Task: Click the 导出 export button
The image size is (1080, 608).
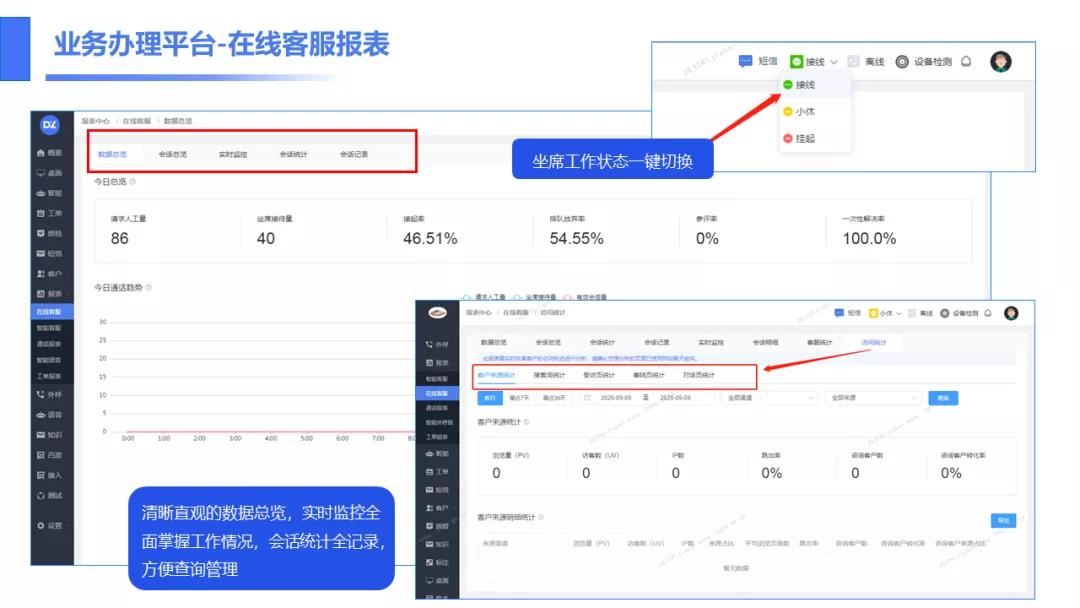Action: pos(1000,520)
